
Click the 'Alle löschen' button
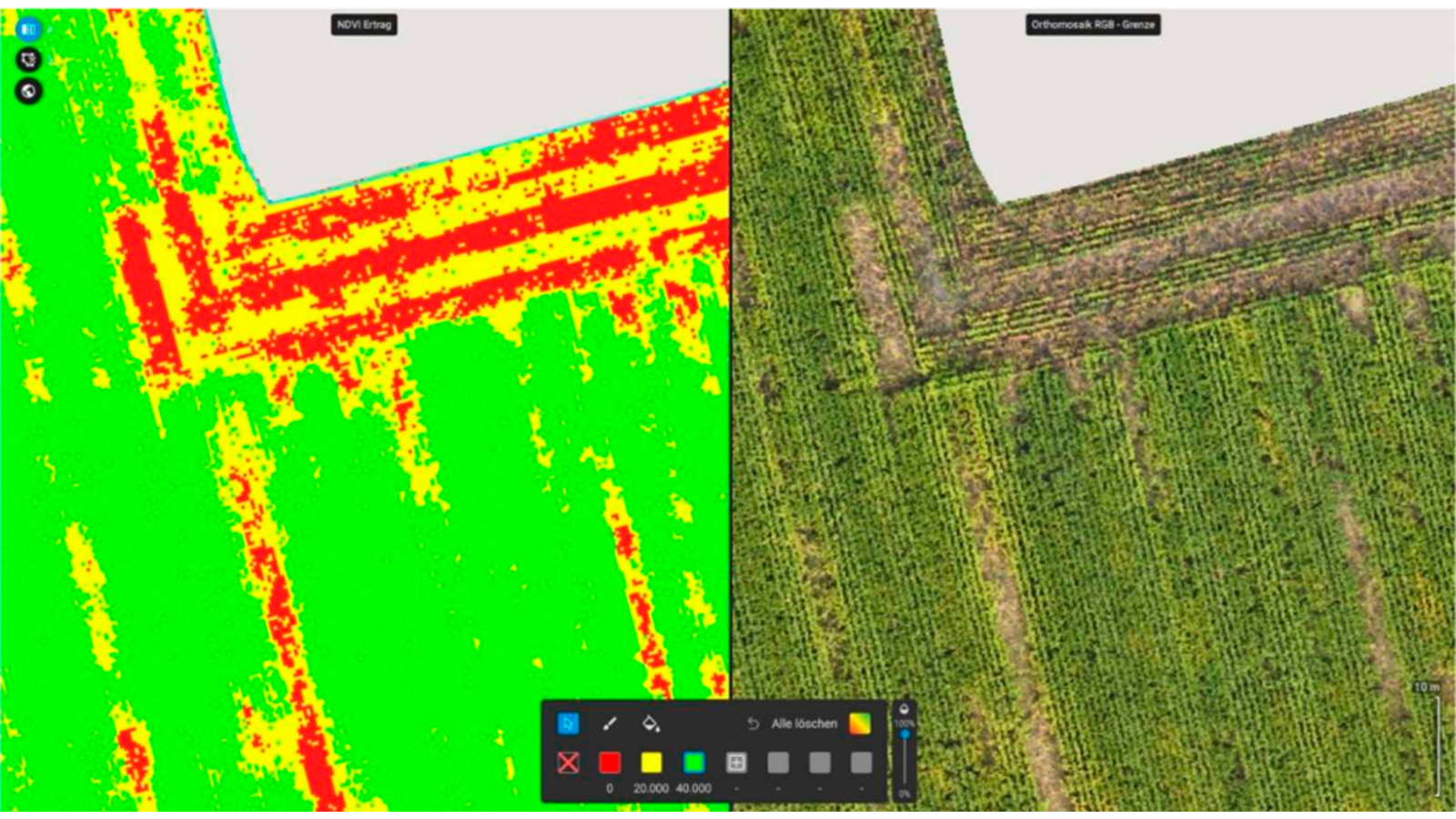804,723
